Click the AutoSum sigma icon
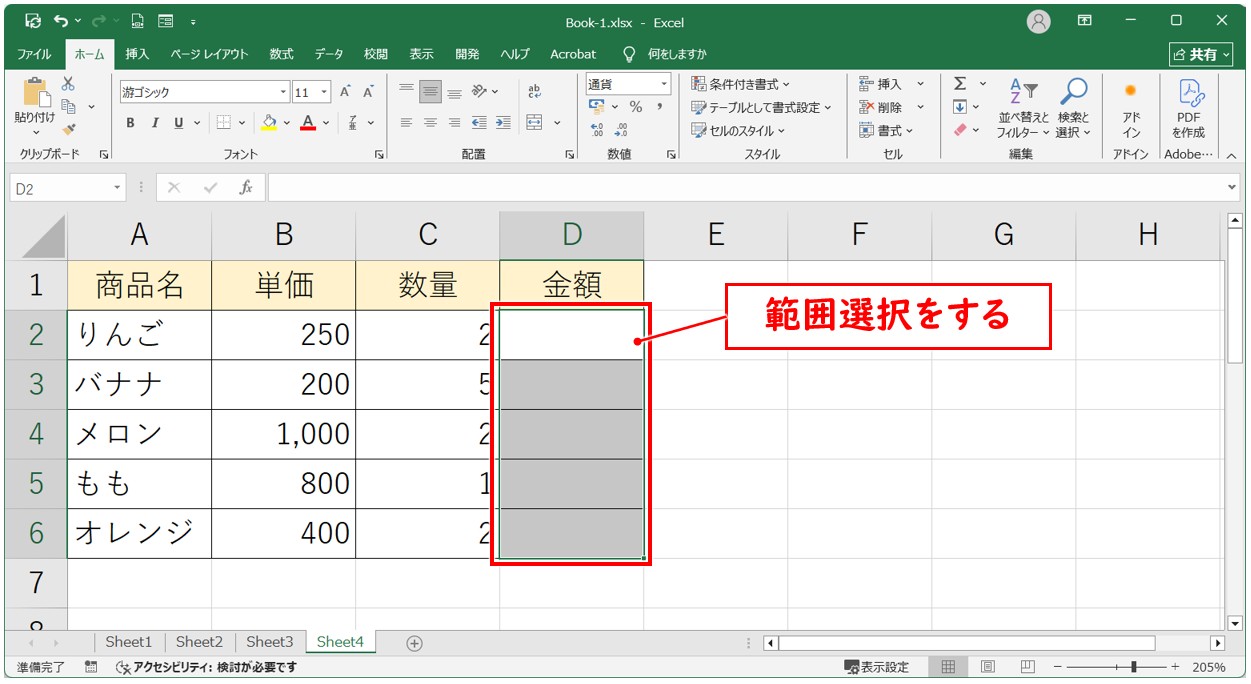This screenshot has width=1251, height=684. 960,84
